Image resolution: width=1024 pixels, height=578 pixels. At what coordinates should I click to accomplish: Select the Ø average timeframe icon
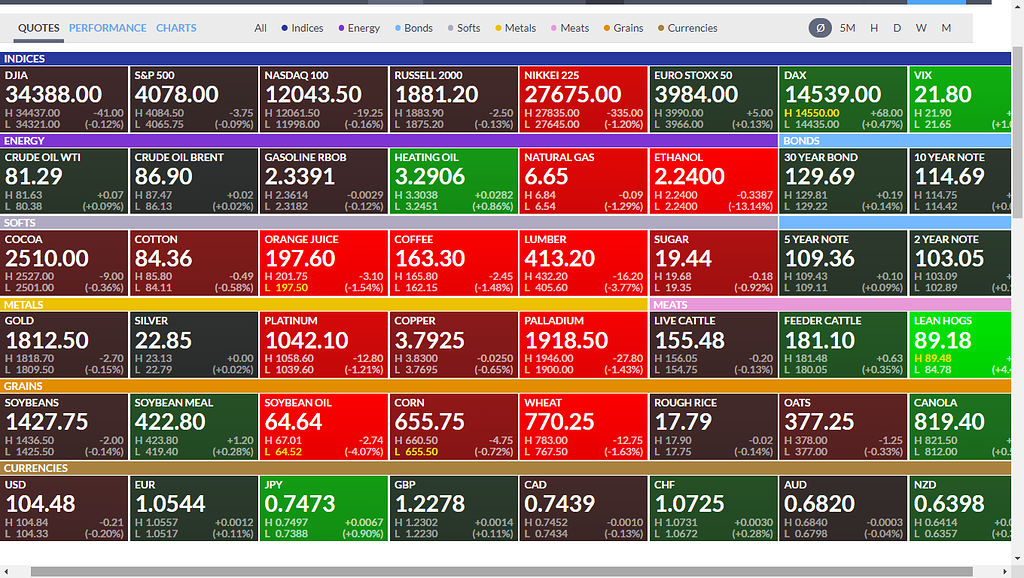pyautogui.click(x=819, y=28)
